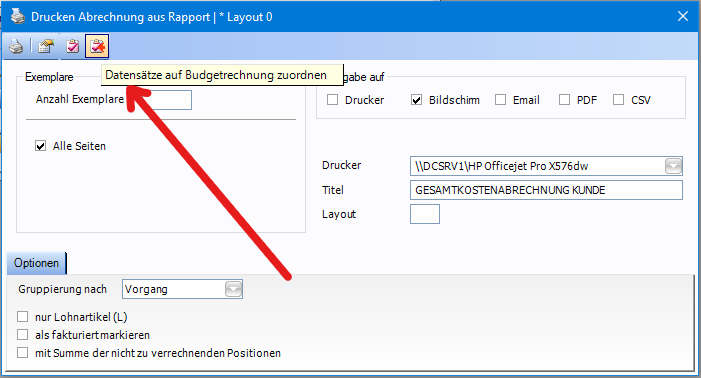This screenshot has width=701, height=378.
Task: Check mit Summe der nicht zu verrechnenden Positionen
Action: (22, 353)
